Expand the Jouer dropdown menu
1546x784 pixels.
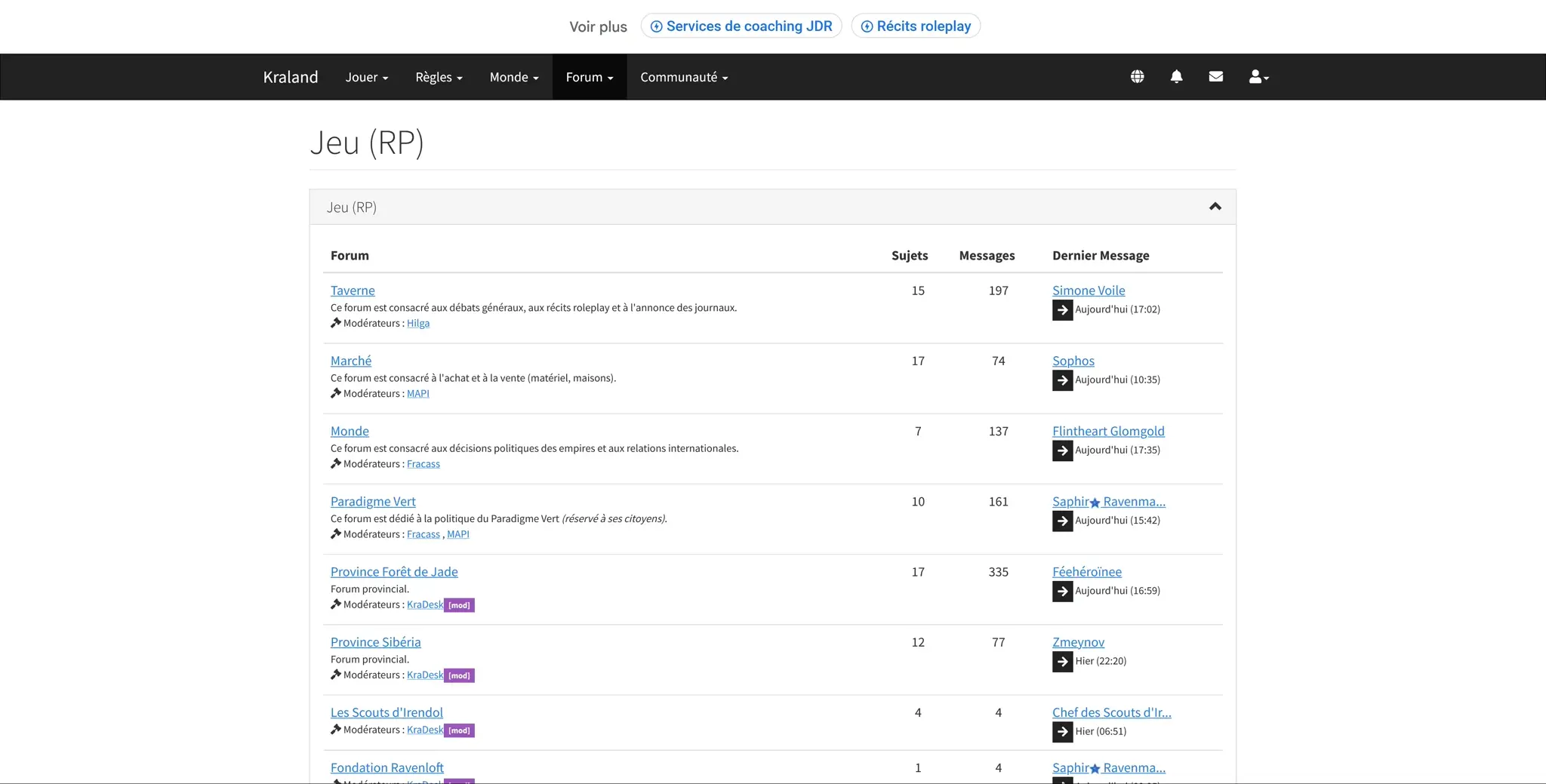click(x=366, y=77)
